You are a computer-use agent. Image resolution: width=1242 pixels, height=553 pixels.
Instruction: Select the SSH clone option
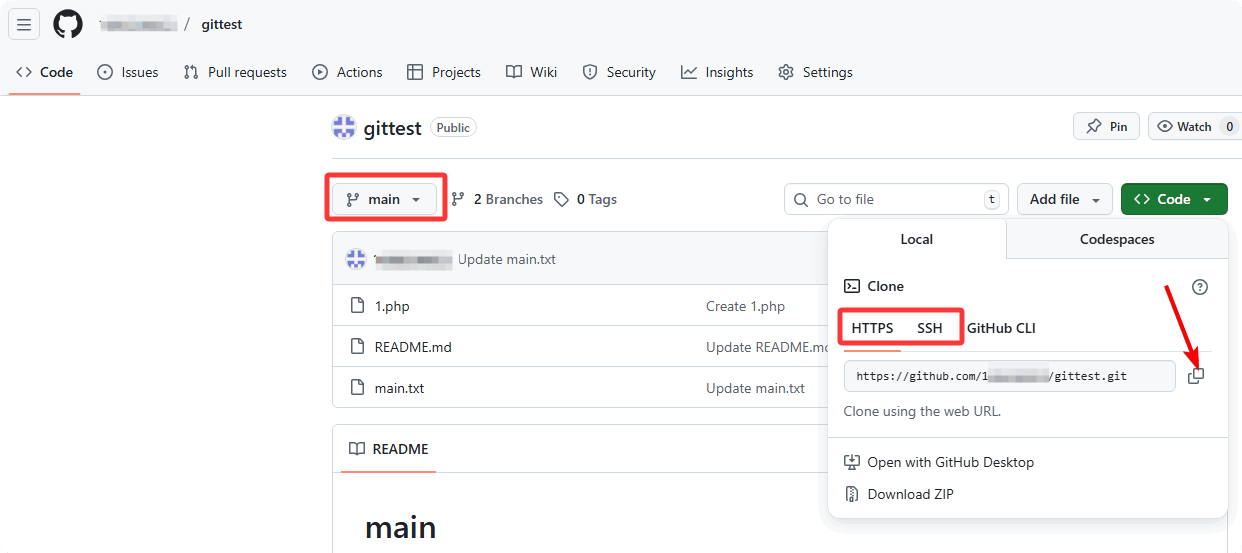[929, 328]
